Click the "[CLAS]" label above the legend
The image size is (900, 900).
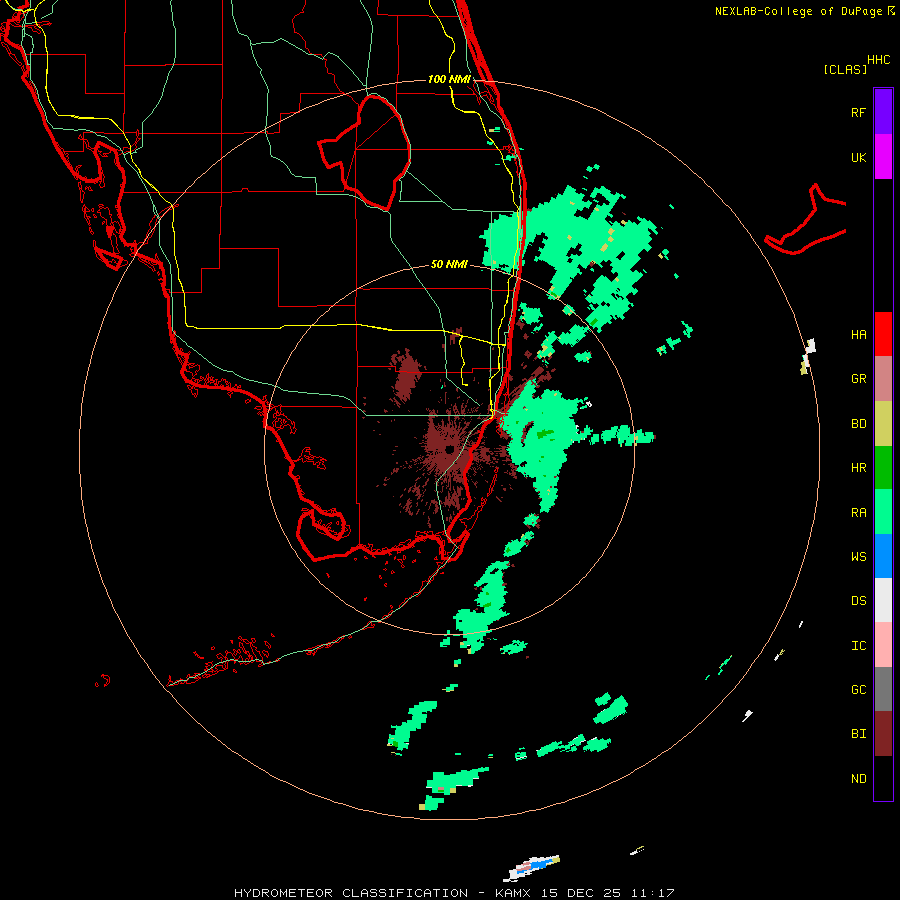point(845,69)
